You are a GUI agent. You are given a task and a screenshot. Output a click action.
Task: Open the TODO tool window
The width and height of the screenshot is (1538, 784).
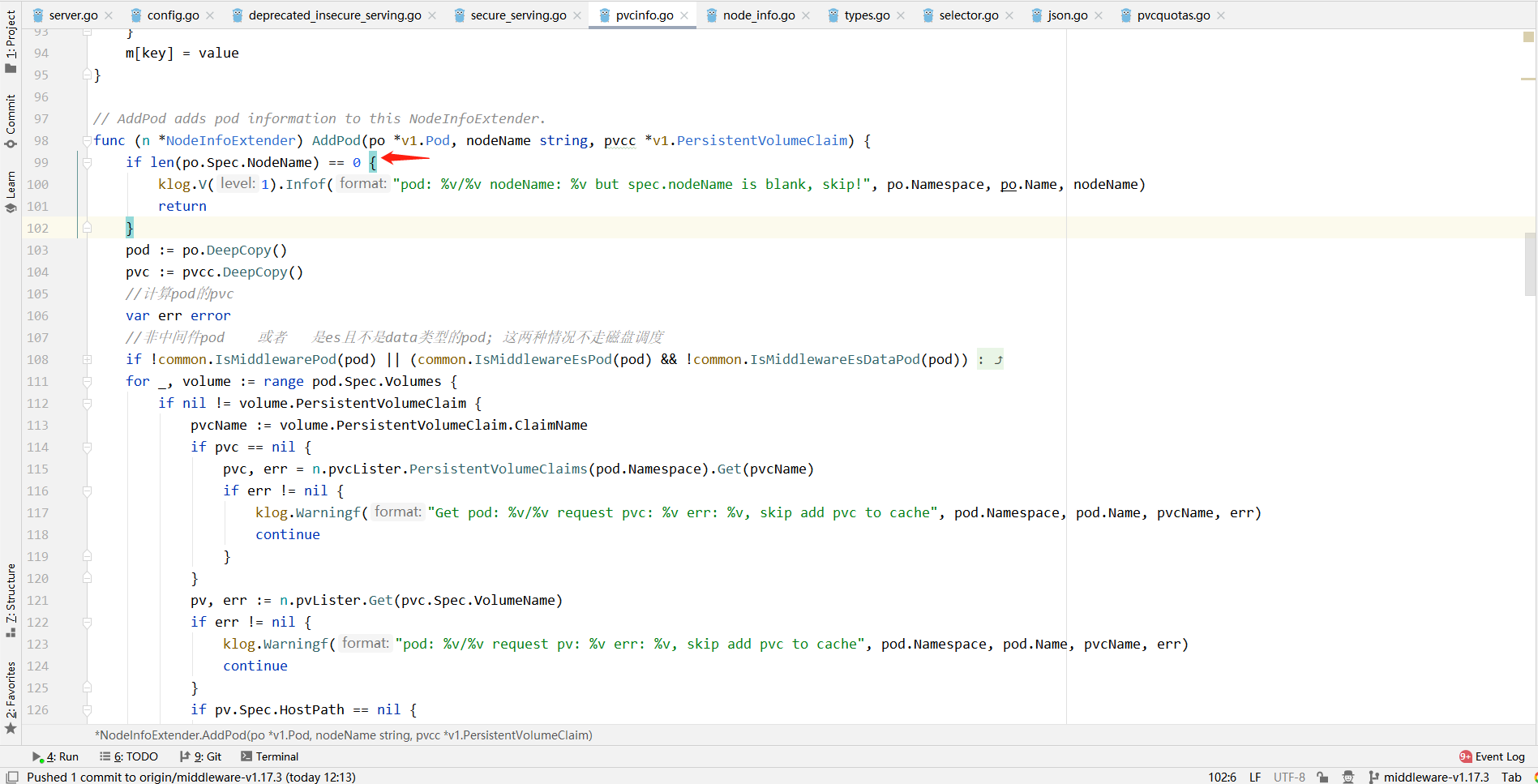pyautogui.click(x=129, y=756)
